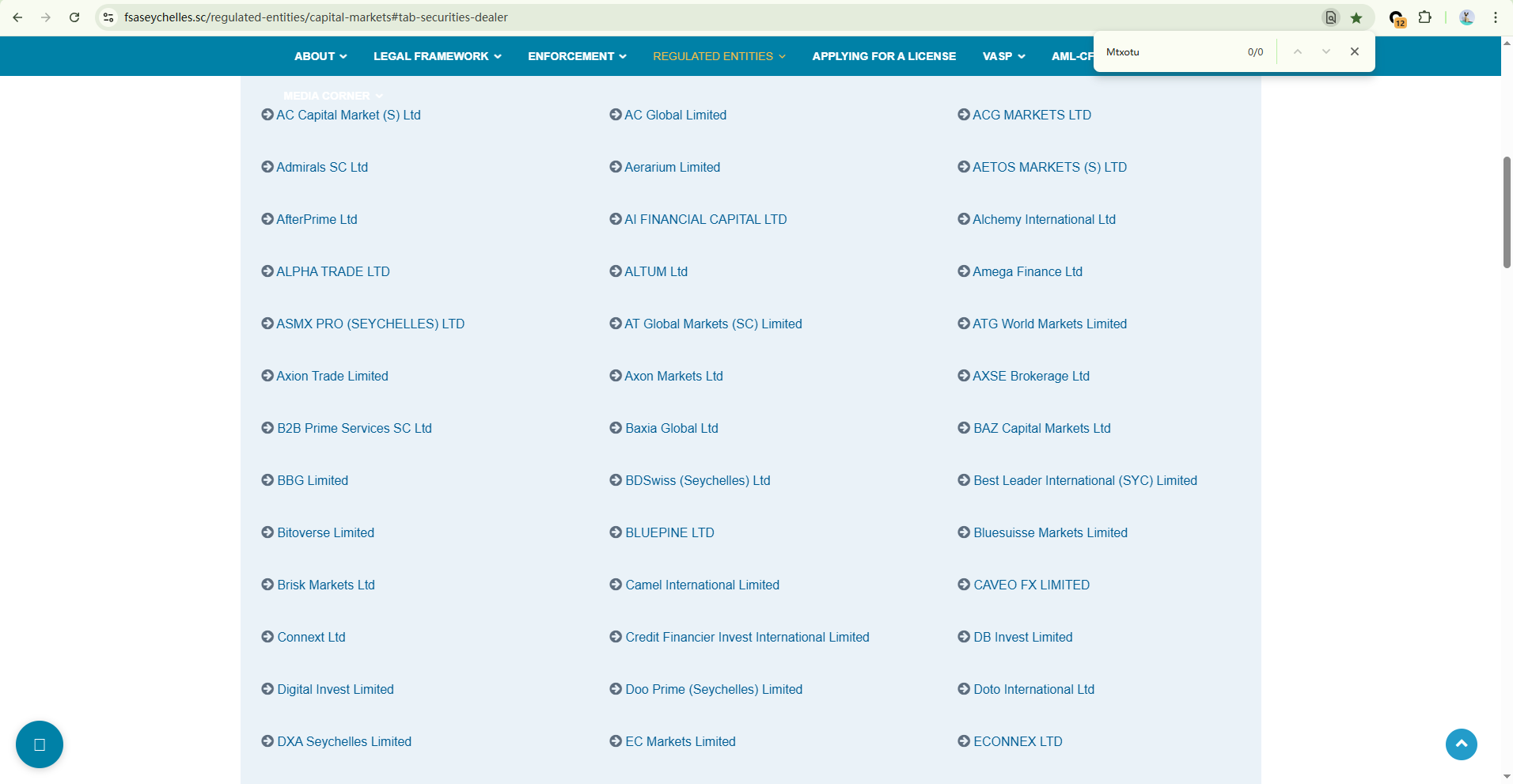Close the find-in-page bar
1513x784 pixels.
[x=1355, y=51]
